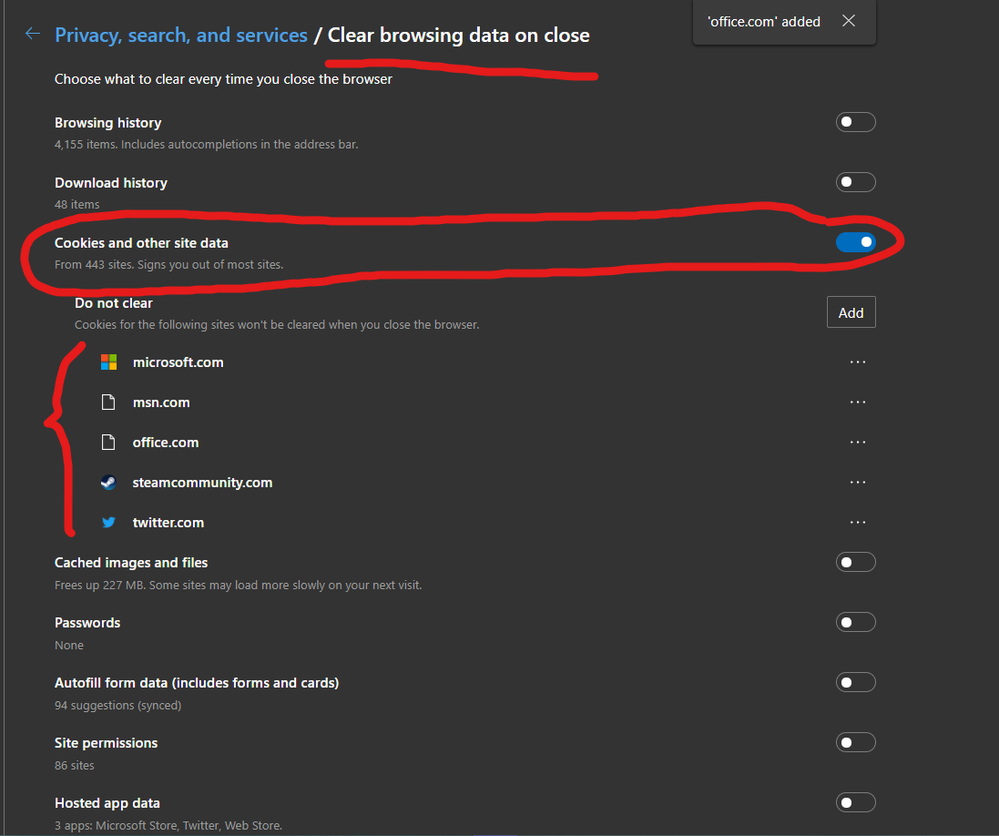The width and height of the screenshot is (999, 836).
Task: Click 'Choose what to clear every time' description
Action: click(223, 79)
